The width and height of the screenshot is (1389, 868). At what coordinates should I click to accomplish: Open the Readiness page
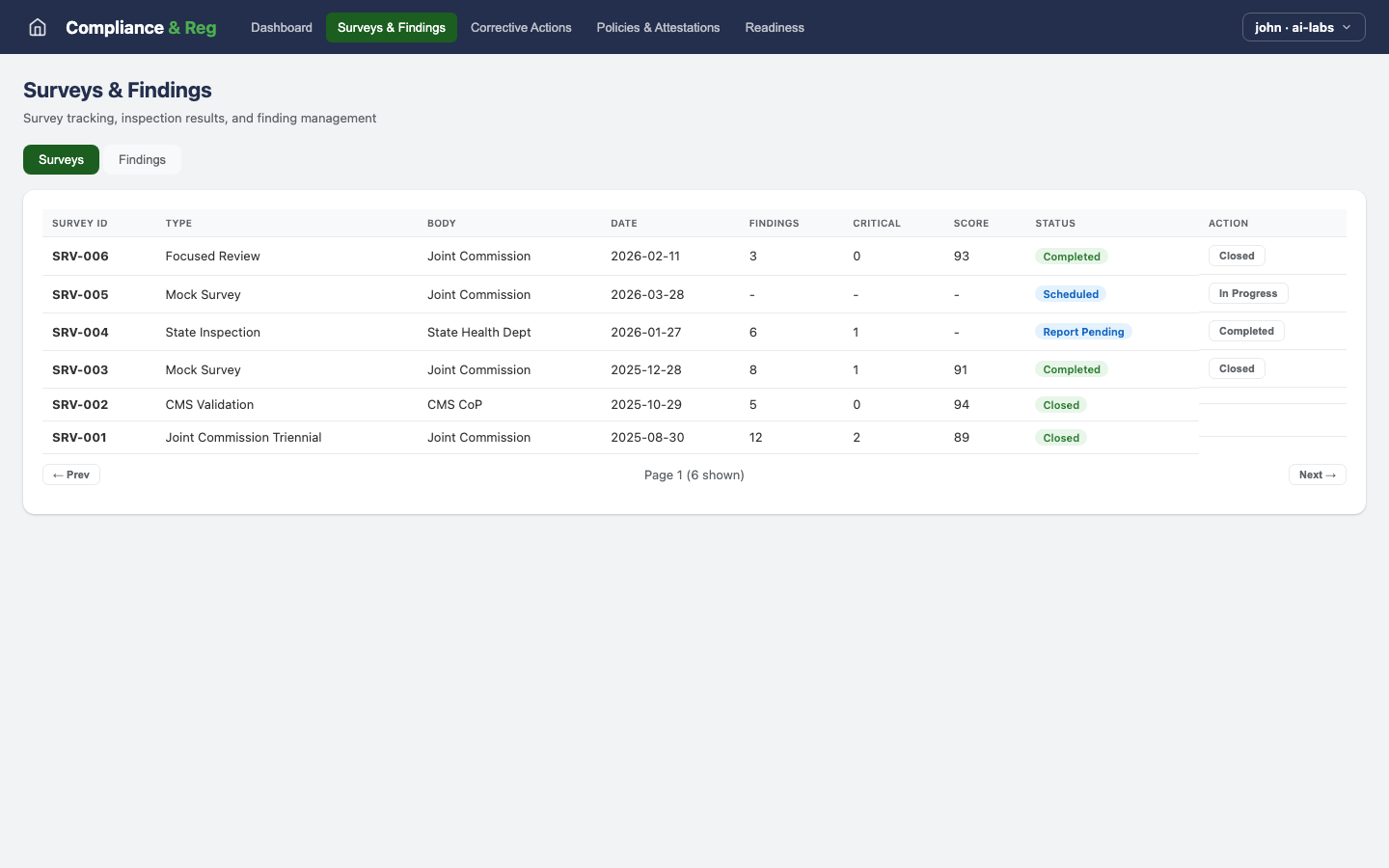coord(775,27)
